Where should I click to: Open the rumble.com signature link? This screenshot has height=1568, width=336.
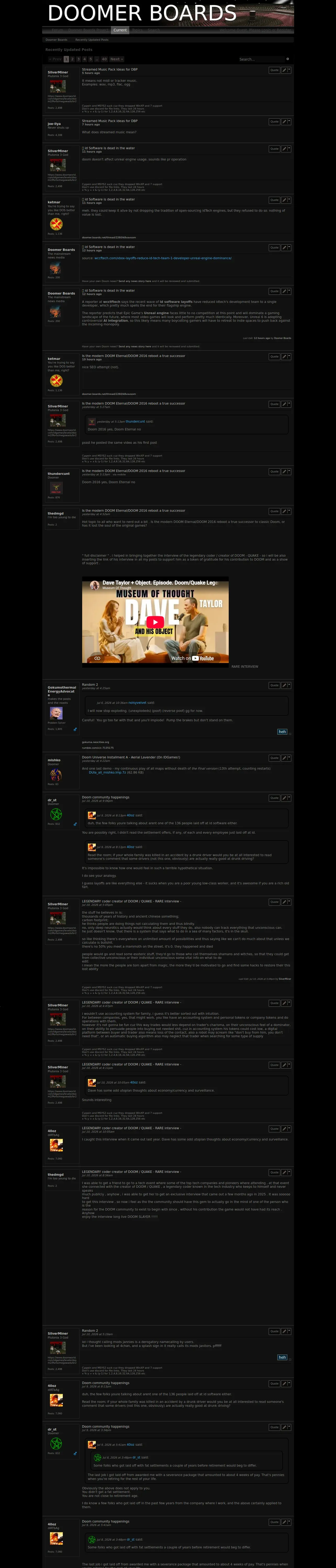point(98,748)
